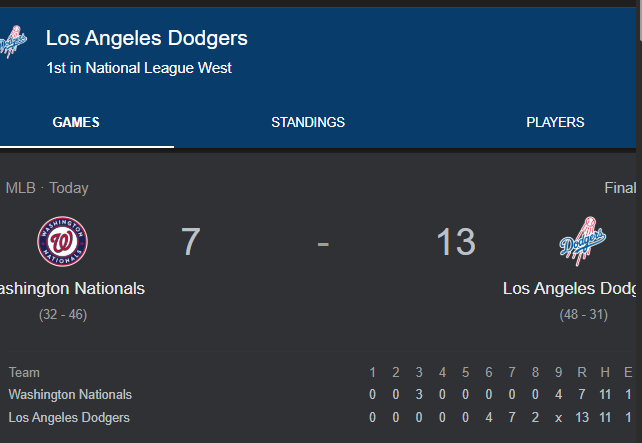Click the Final game status label

(619, 188)
